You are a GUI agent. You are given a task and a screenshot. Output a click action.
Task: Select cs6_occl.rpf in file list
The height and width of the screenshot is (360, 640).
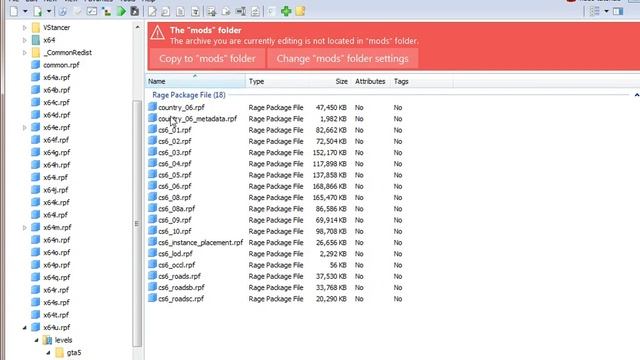pos(176,265)
